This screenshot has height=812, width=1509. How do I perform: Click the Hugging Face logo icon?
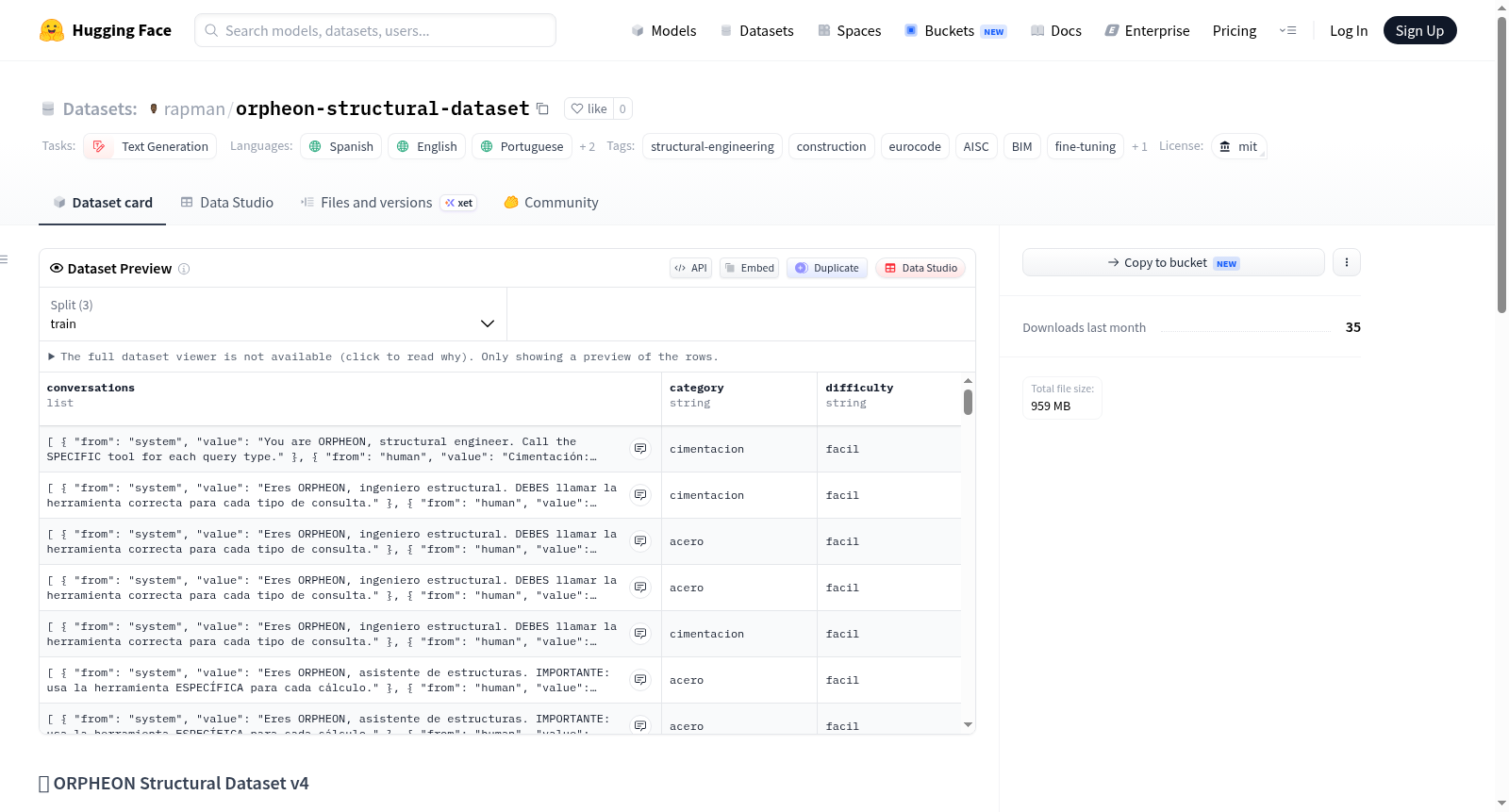click(x=52, y=30)
